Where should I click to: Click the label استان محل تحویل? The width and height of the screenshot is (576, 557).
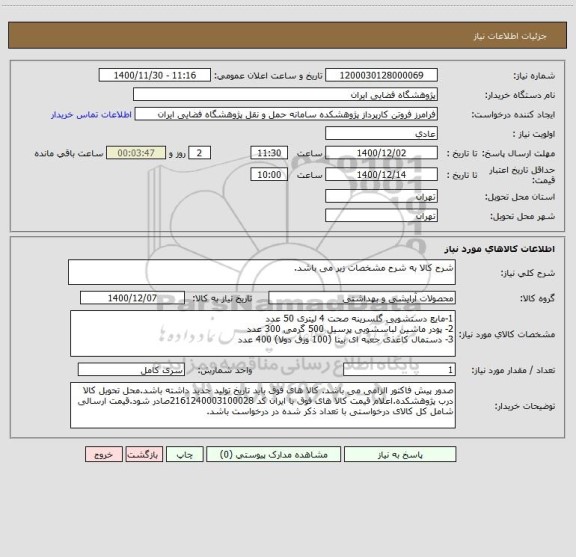point(520,197)
